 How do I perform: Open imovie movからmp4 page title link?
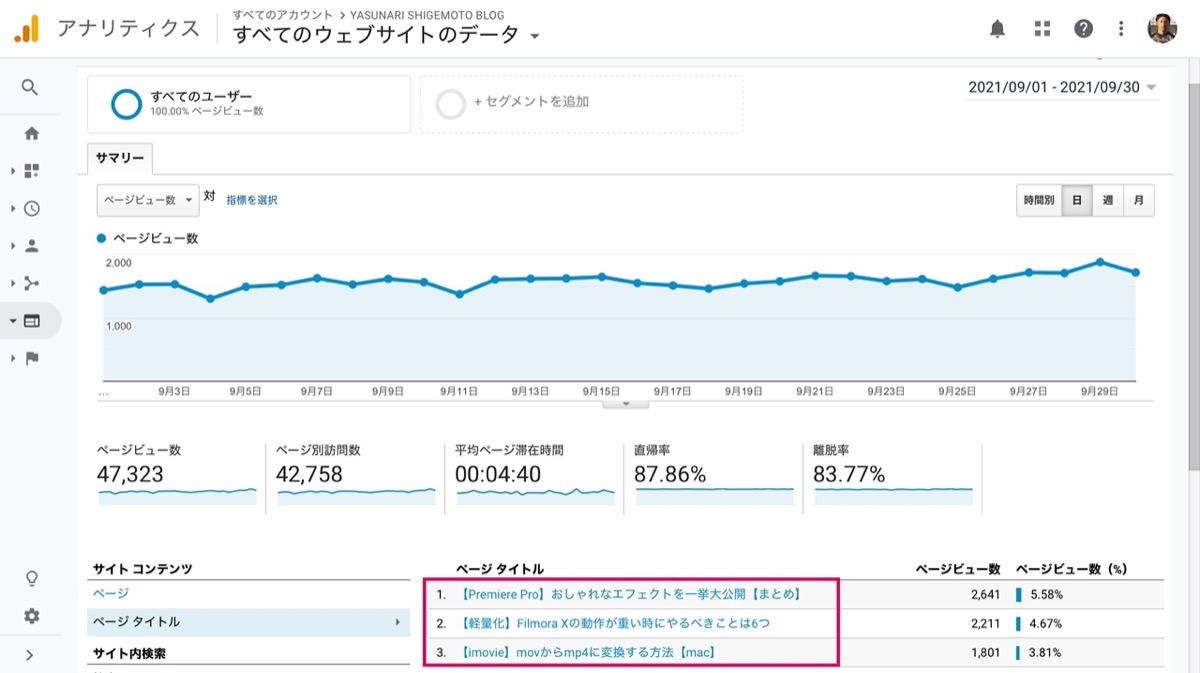588,653
